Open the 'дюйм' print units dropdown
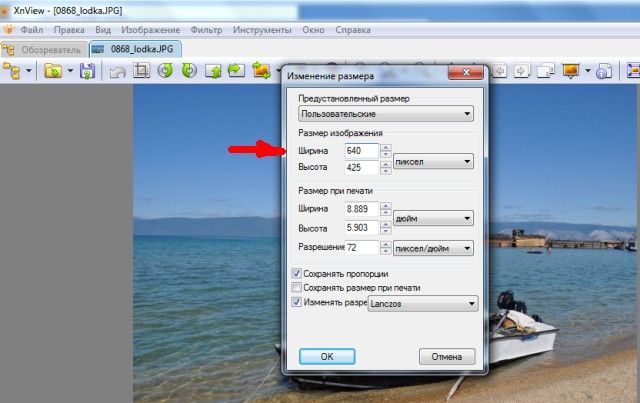Image resolution: width=640 pixels, height=403 pixels. [x=432, y=218]
